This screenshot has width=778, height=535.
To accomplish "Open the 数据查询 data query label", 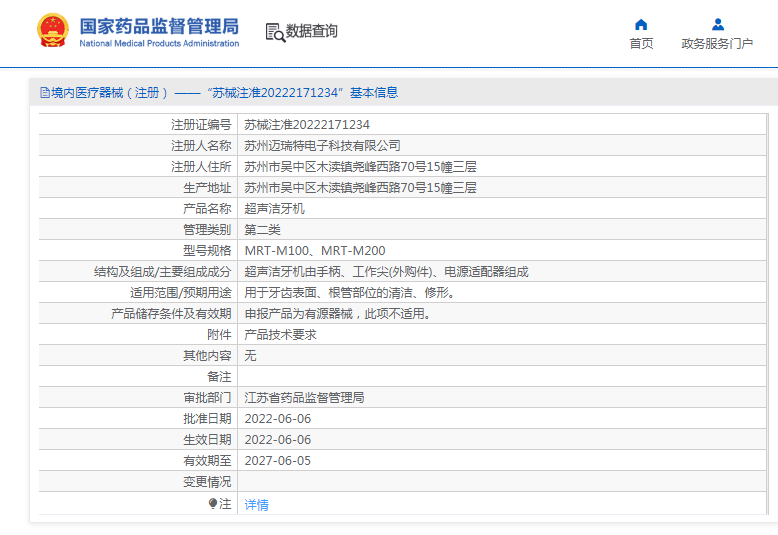I will (312, 32).
